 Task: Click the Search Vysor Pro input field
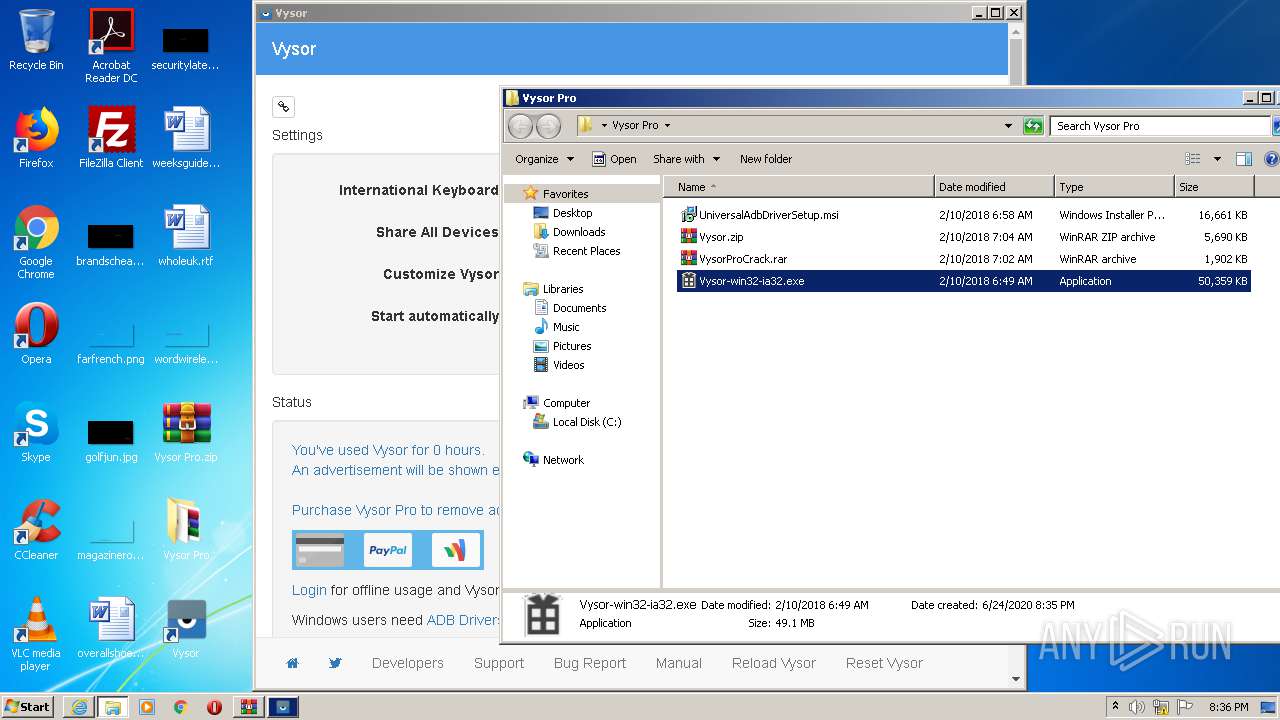click(1158, 126)
